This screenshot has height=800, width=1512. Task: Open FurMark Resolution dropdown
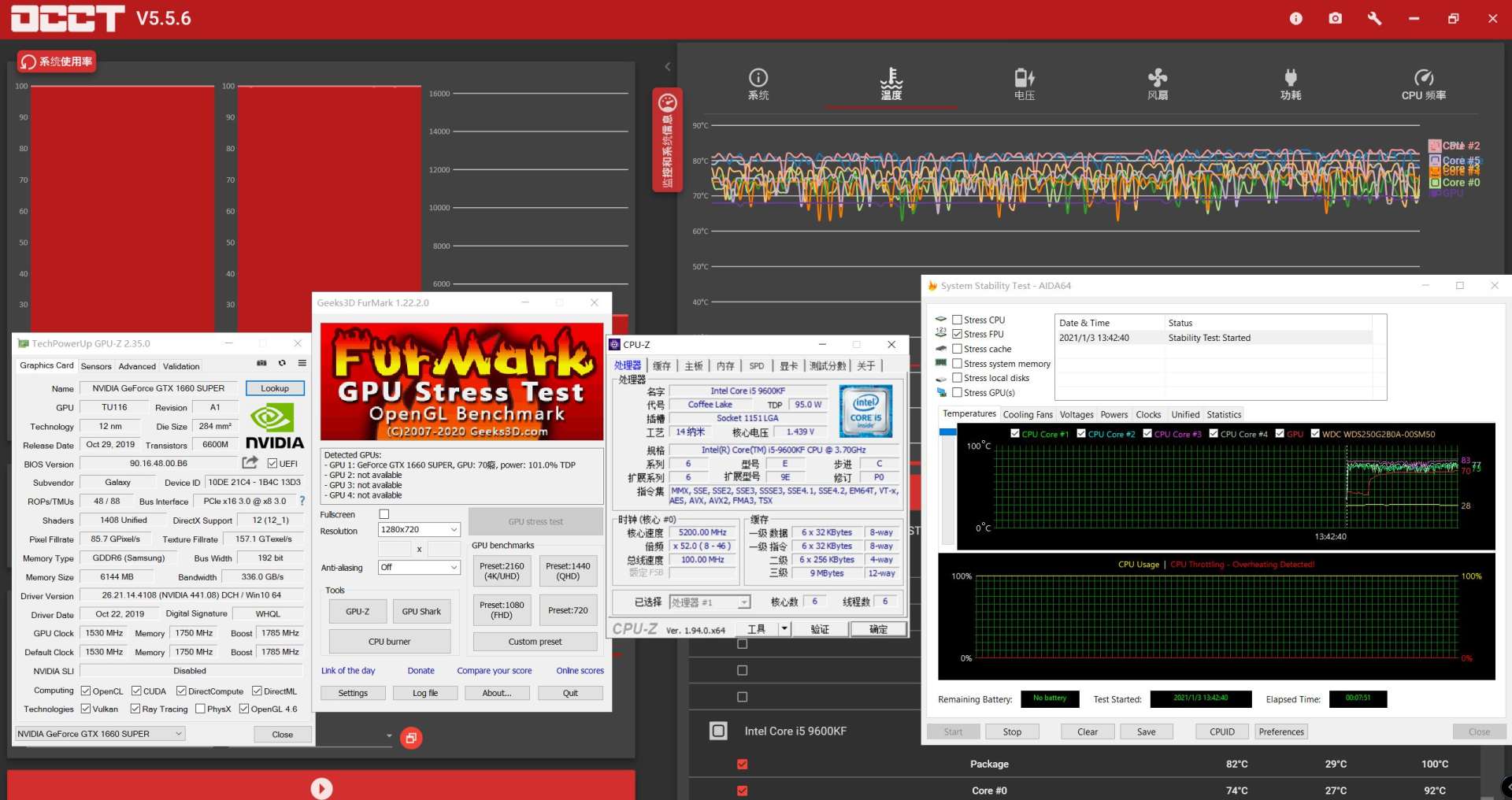pyautogui.click(x=420, y=530)
